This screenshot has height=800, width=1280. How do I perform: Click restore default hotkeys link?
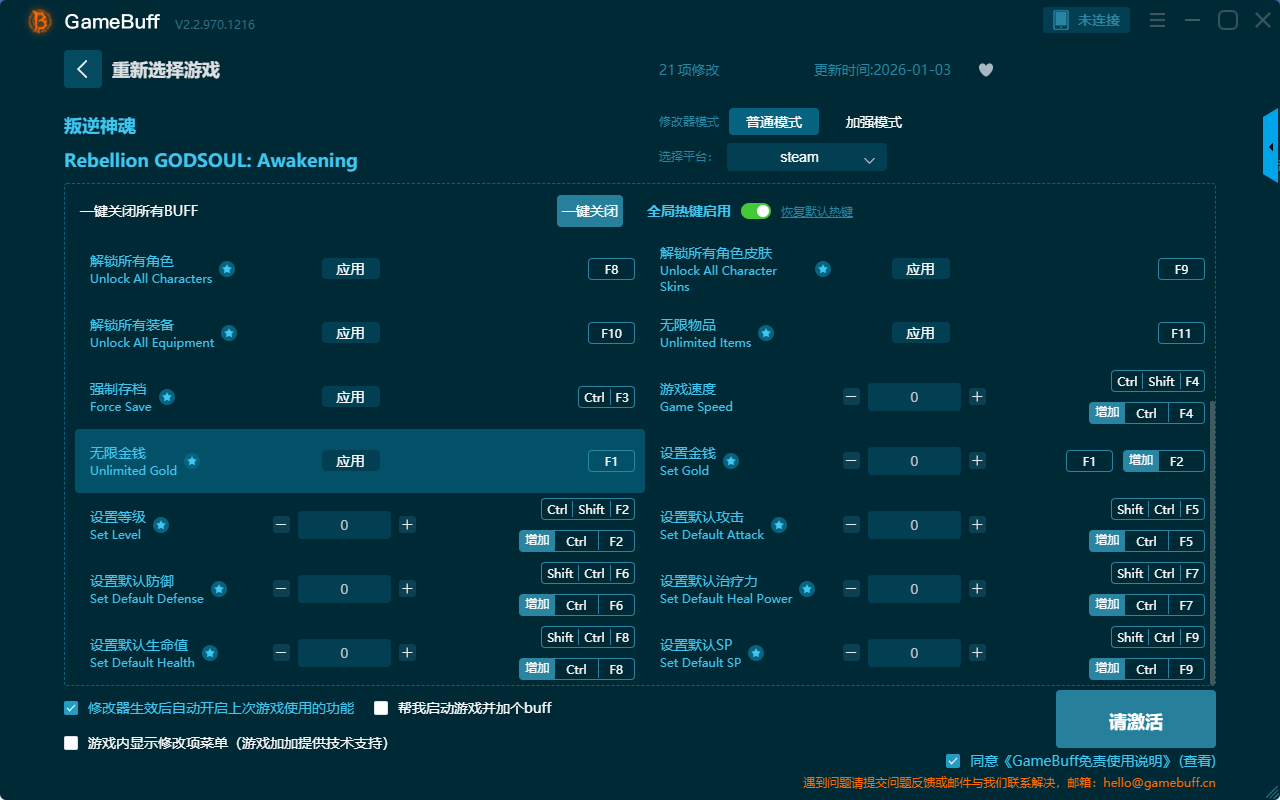[817, 212]
